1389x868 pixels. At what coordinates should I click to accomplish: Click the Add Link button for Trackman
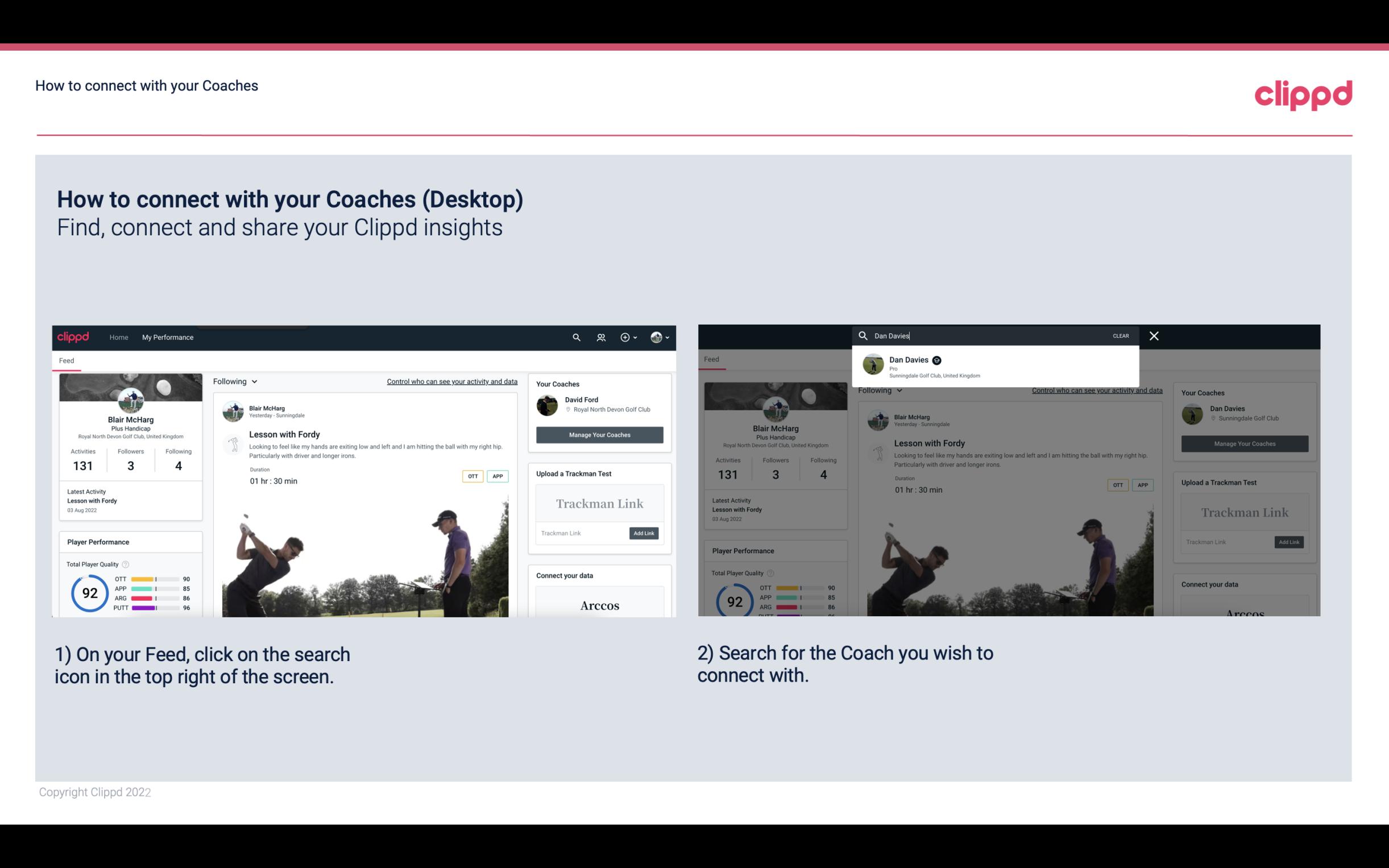click(x=644, y=533)
